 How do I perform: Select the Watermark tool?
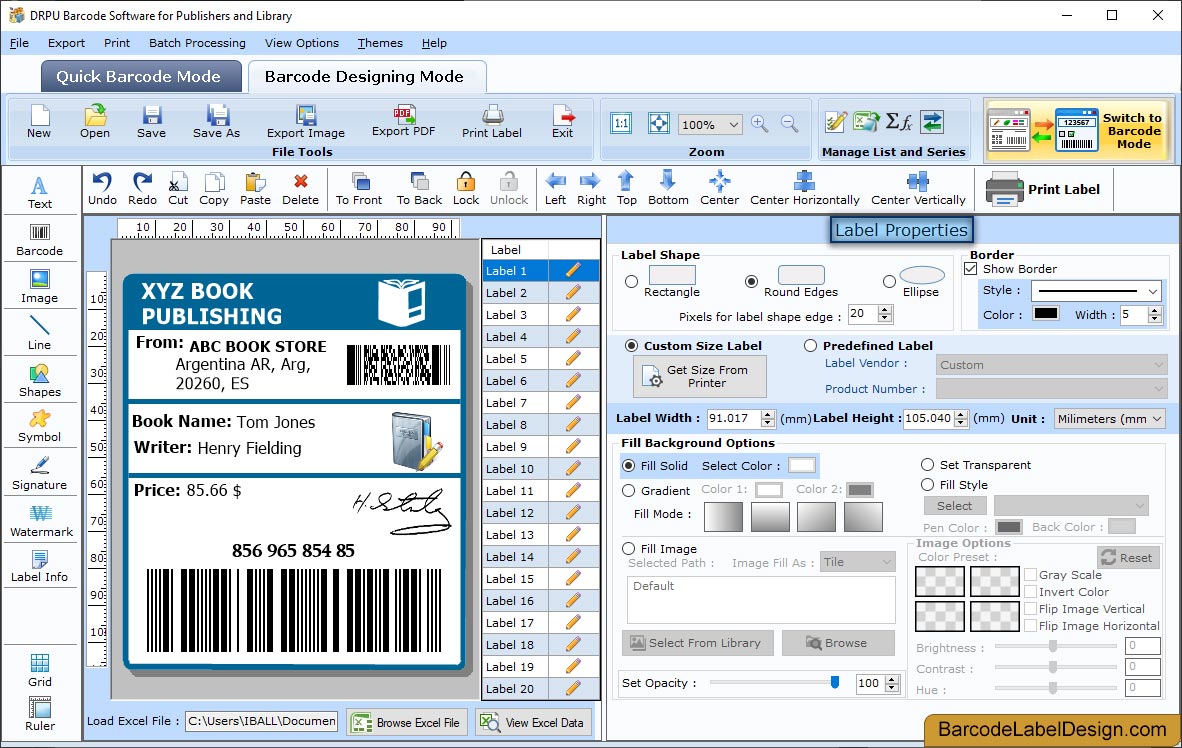41,522
